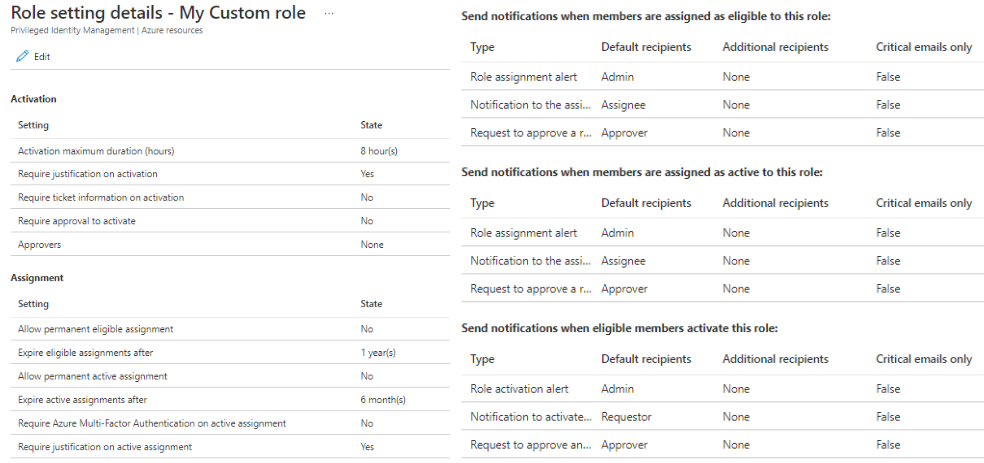Click the Critical emails only header in the activation table
Viewport: 984px width, 463px height.
(923, 359)
